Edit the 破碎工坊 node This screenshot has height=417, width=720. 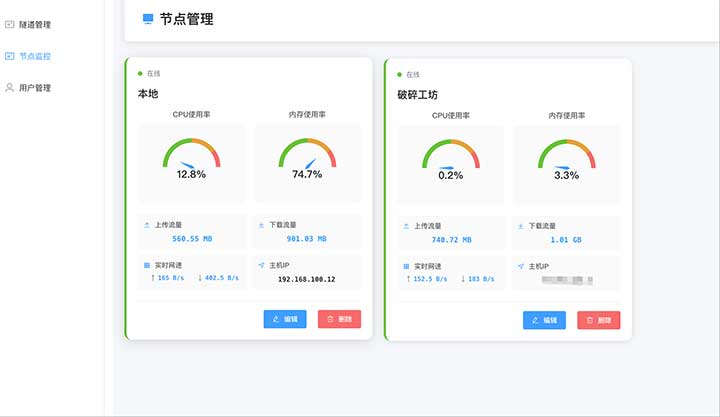point(544,320)
